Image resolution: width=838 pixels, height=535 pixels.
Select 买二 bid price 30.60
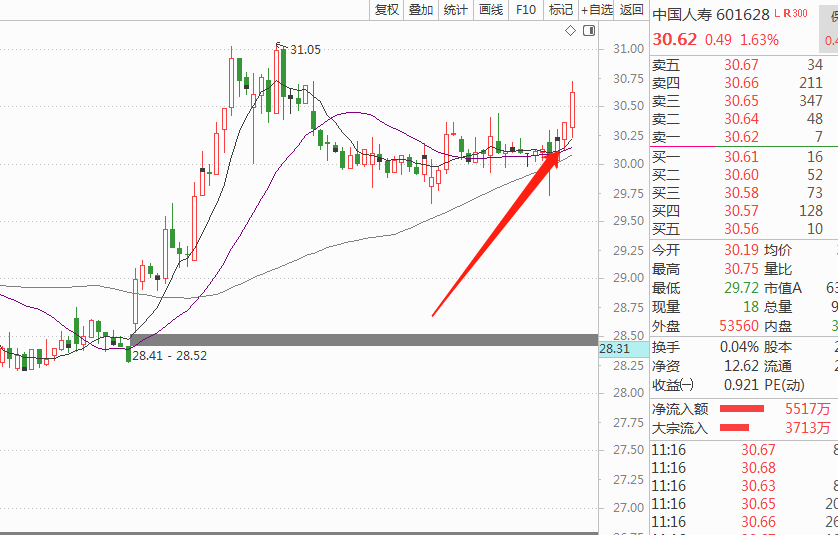click(x=741, y=175)
